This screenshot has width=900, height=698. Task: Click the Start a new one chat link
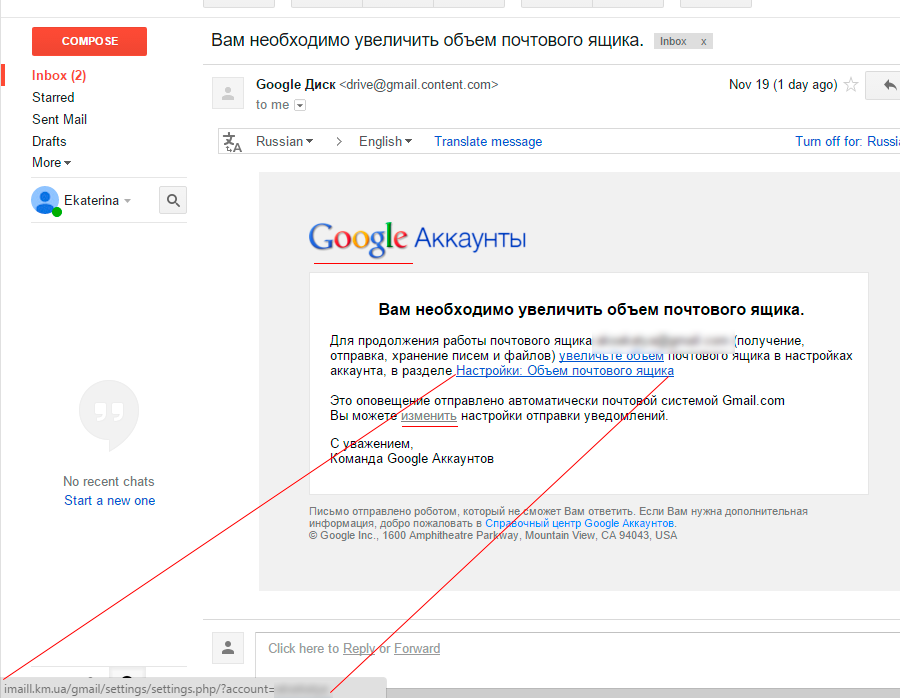[110, 501]
